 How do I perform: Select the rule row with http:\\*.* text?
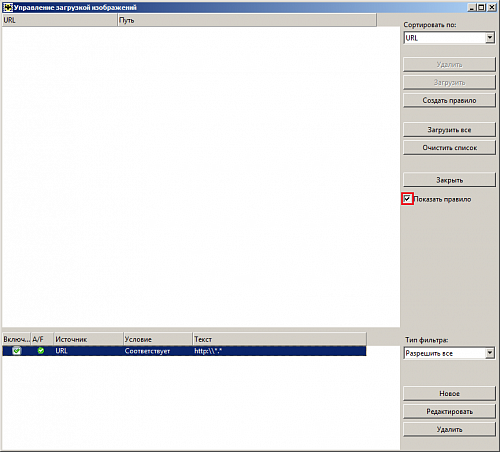(184, 351)
